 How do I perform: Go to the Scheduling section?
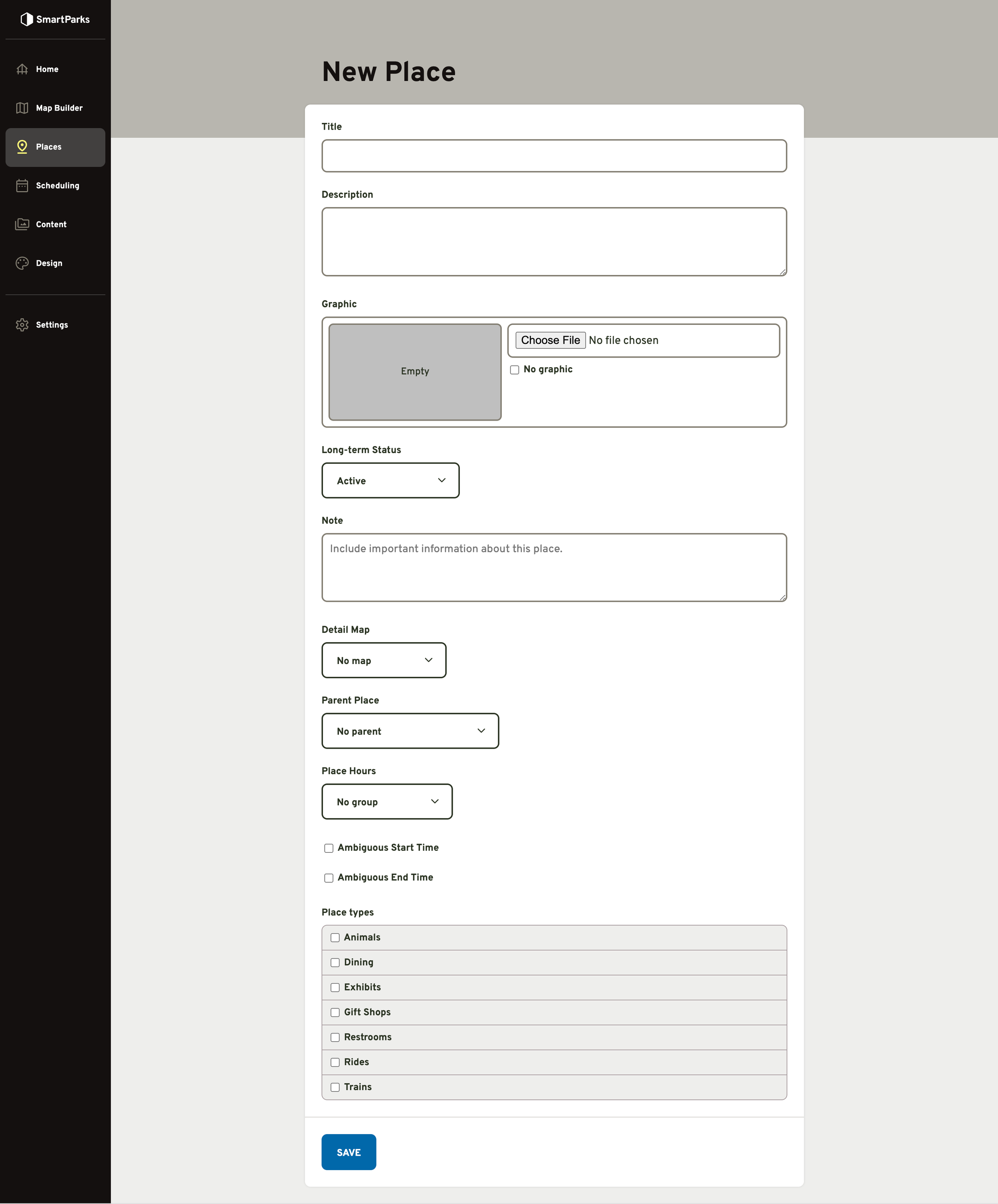tap(55, 186)
